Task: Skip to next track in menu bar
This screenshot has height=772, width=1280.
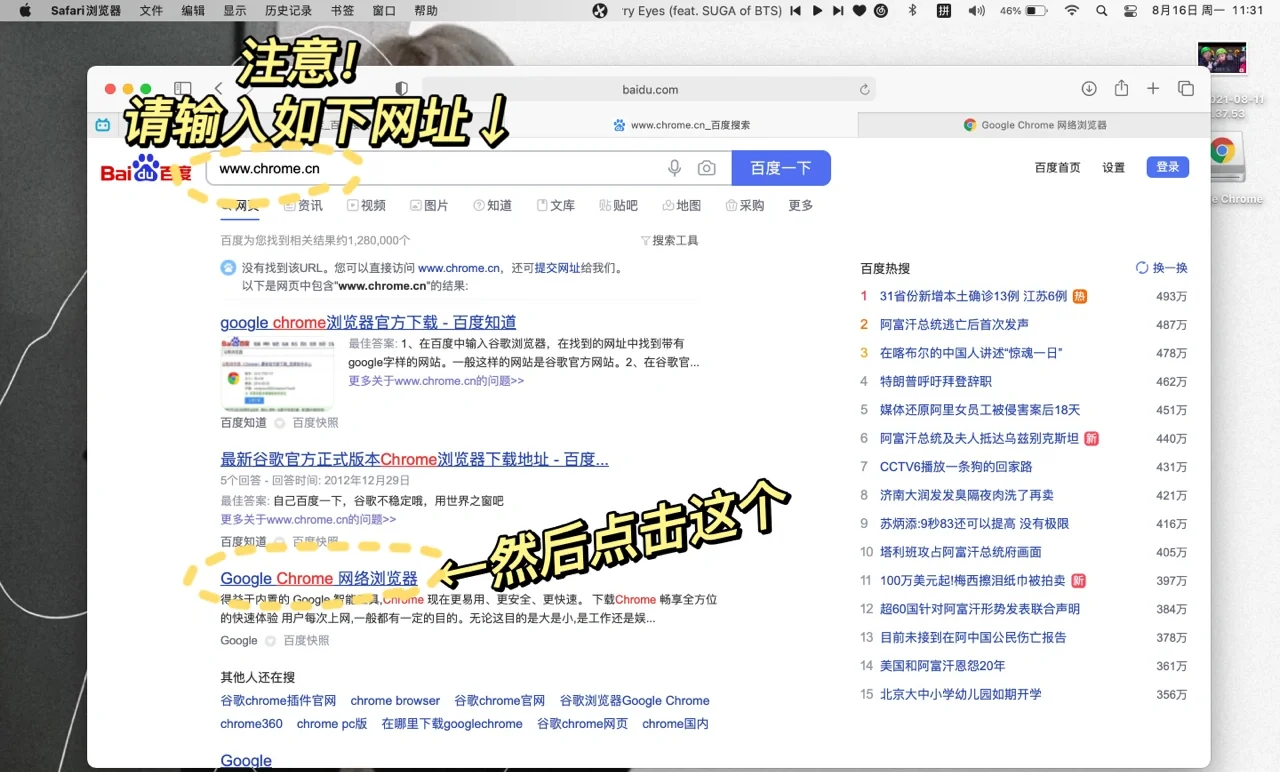Action: pos(839,11)
